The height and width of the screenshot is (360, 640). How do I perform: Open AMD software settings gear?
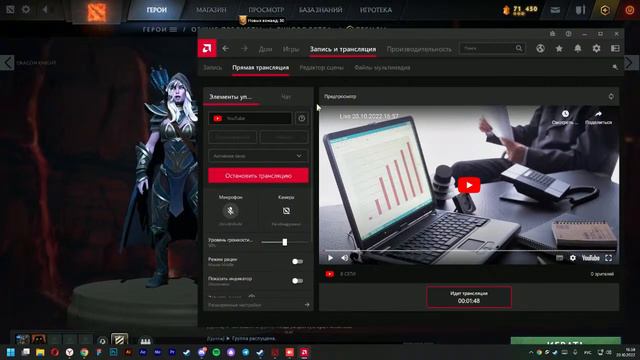596,49
